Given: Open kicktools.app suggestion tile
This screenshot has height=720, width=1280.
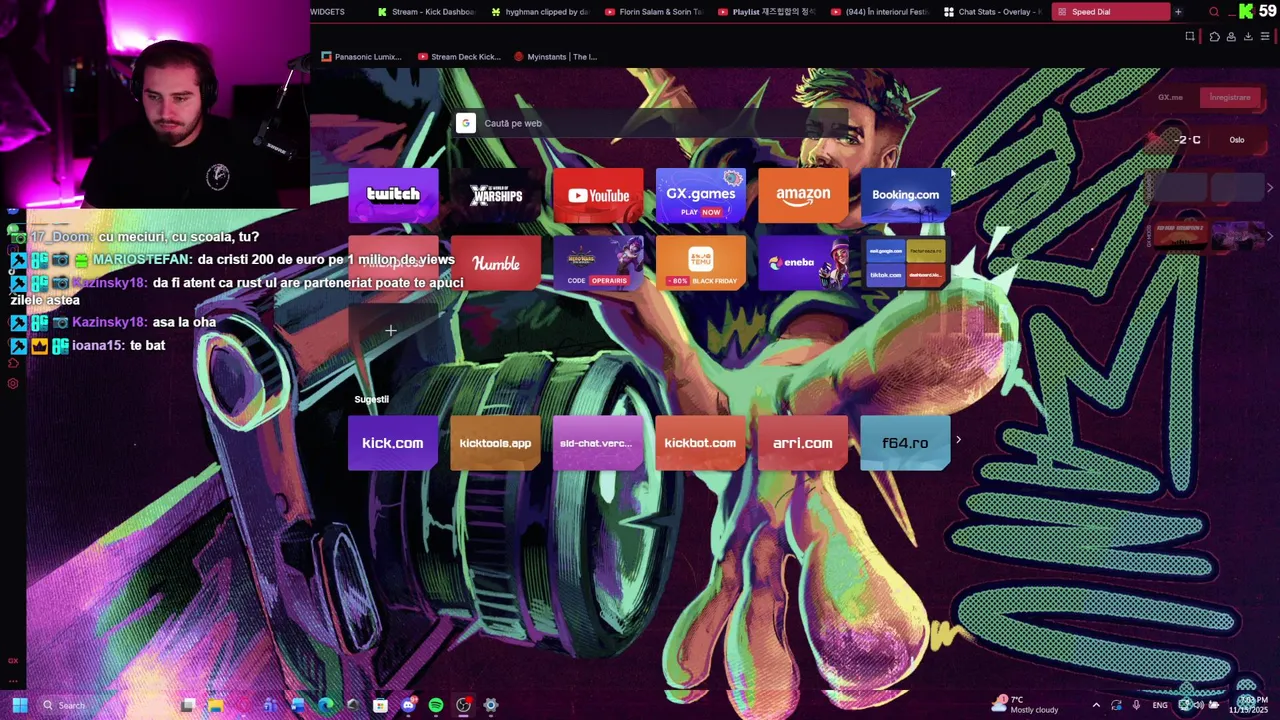Looking at the screenshot, I should pyautogui.click(x=496, y=443).
